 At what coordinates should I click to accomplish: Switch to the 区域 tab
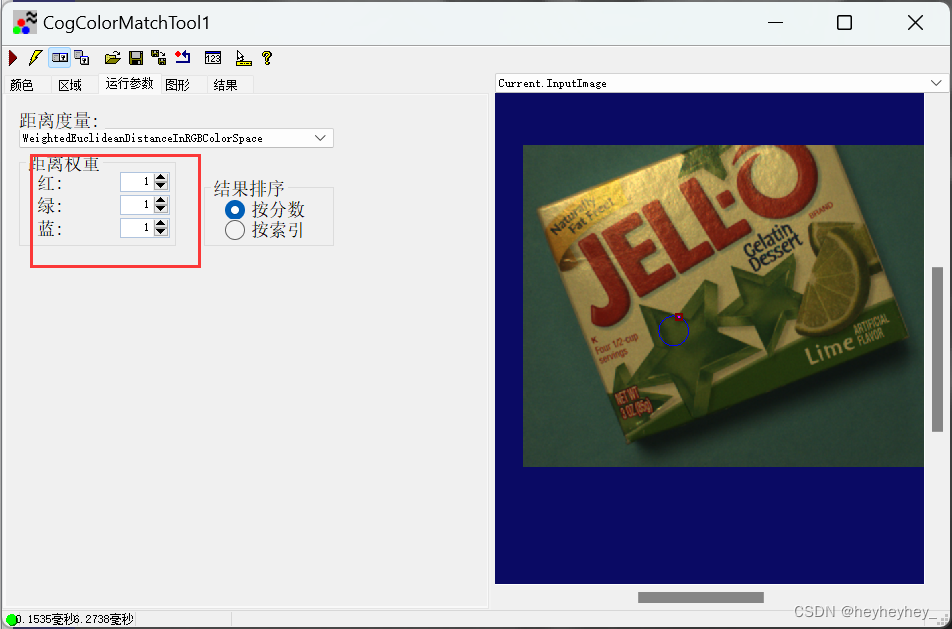(70, 85)
